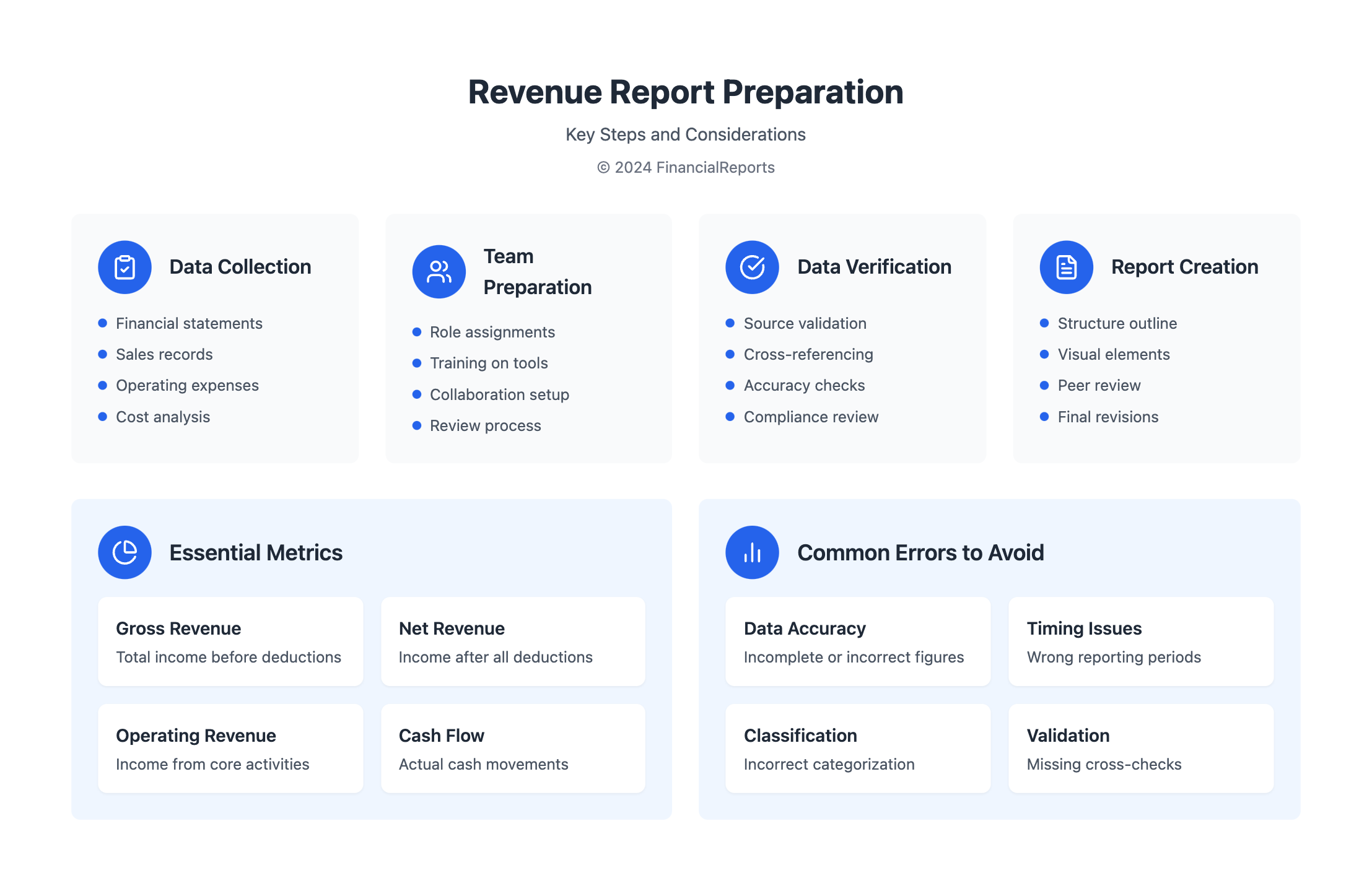Click the Revenue Report Preparation title
This screenshot has height=891, width=1372.
tap(686, 92)
